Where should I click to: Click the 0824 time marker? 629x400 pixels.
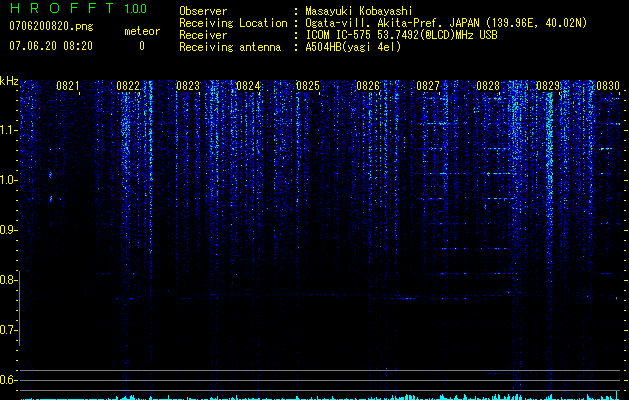[248, 86]
